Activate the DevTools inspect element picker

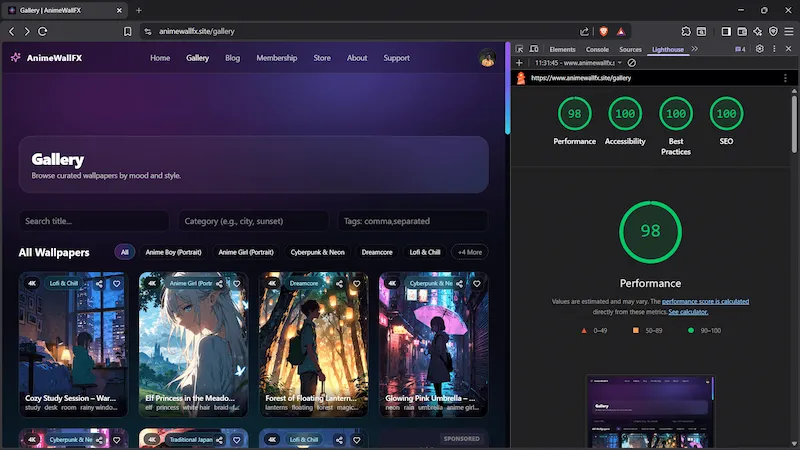(x=519, y=49)
